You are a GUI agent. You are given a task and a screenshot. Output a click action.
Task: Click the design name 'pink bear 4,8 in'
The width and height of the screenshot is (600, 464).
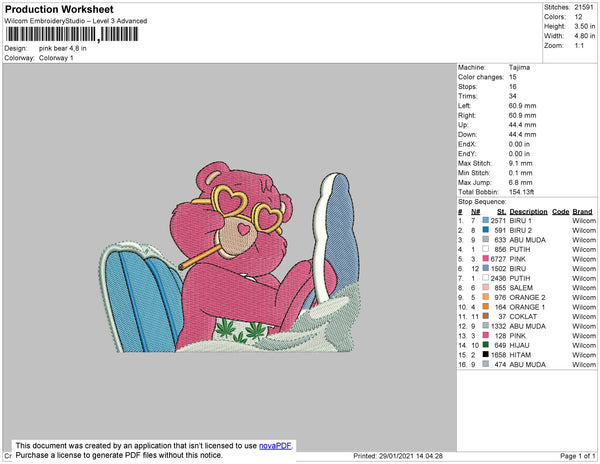(63, 48)
